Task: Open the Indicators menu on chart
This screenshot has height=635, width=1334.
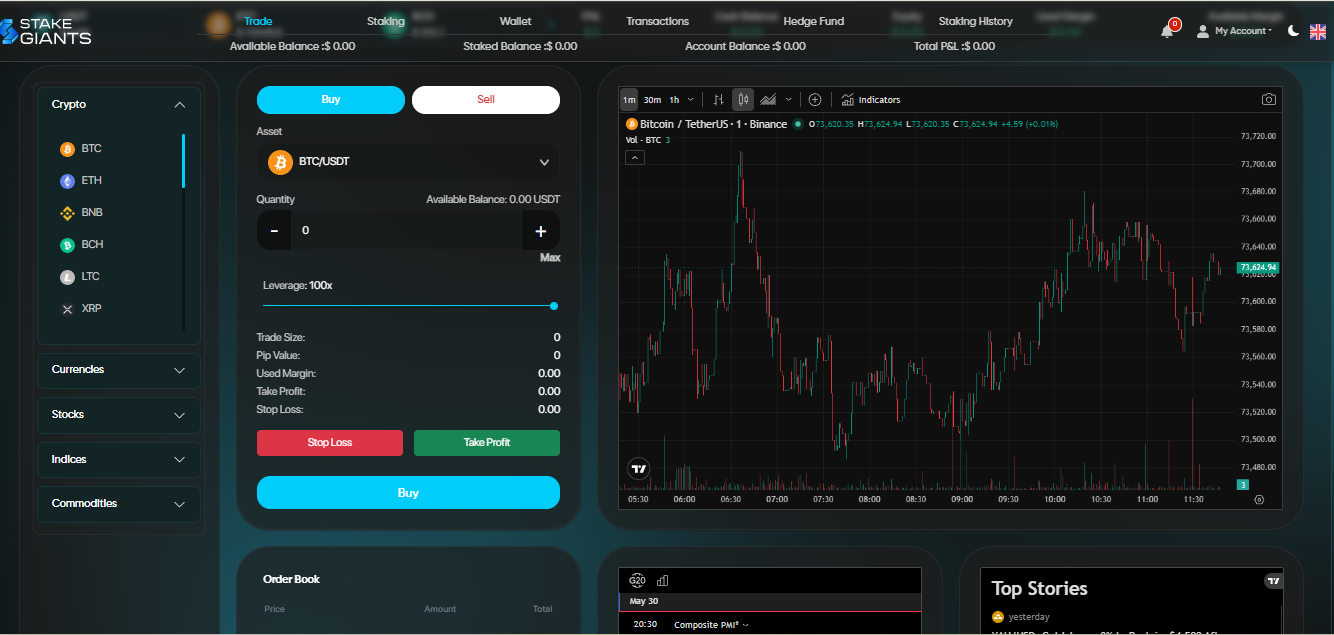Action: [x=870, y=100]
